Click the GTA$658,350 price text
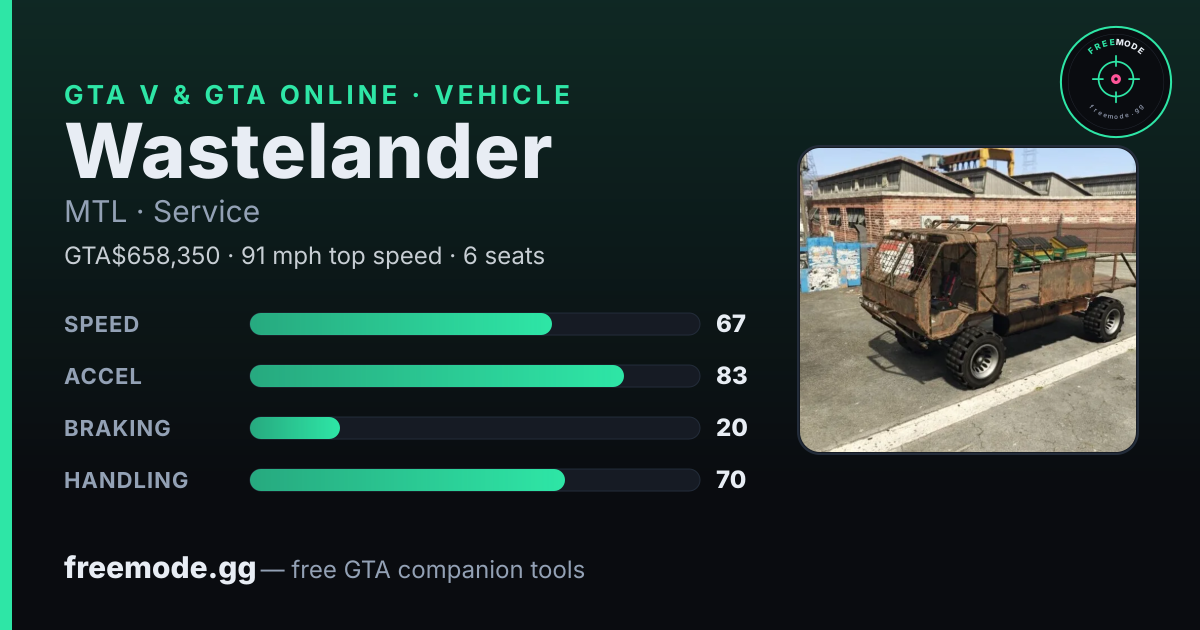 tap(142, 256)
